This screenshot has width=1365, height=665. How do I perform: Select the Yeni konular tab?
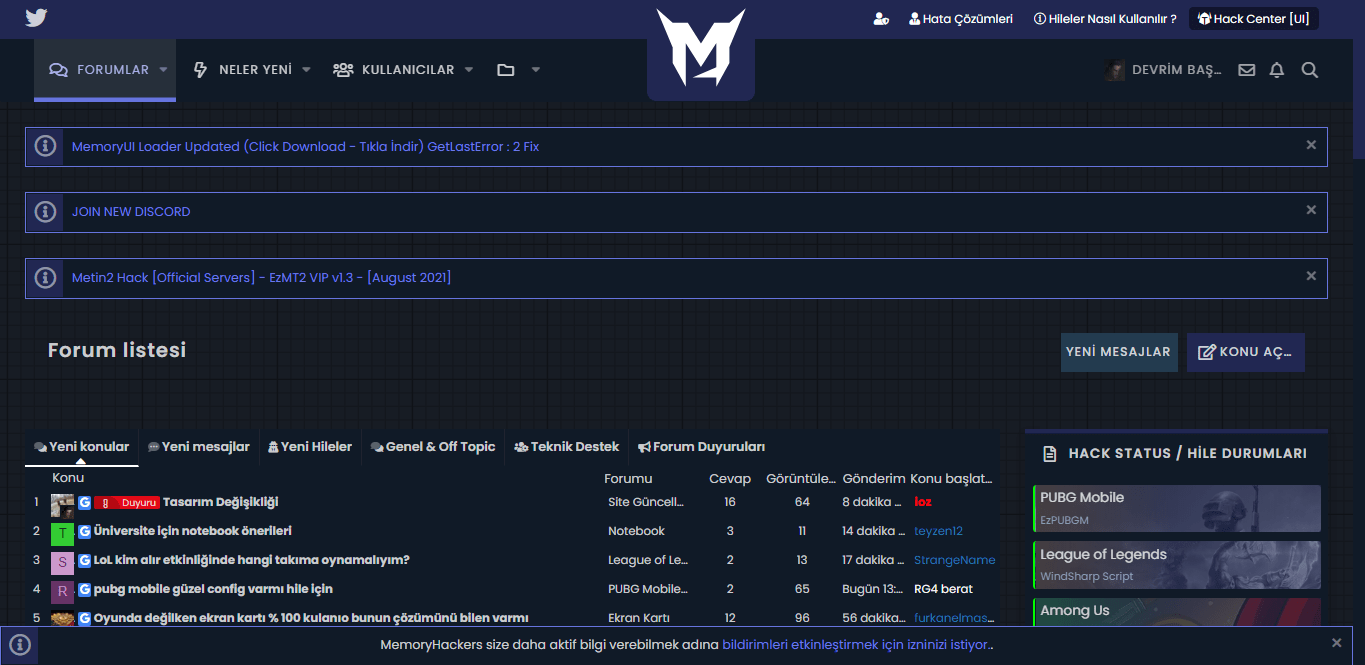tap(82, 447)
